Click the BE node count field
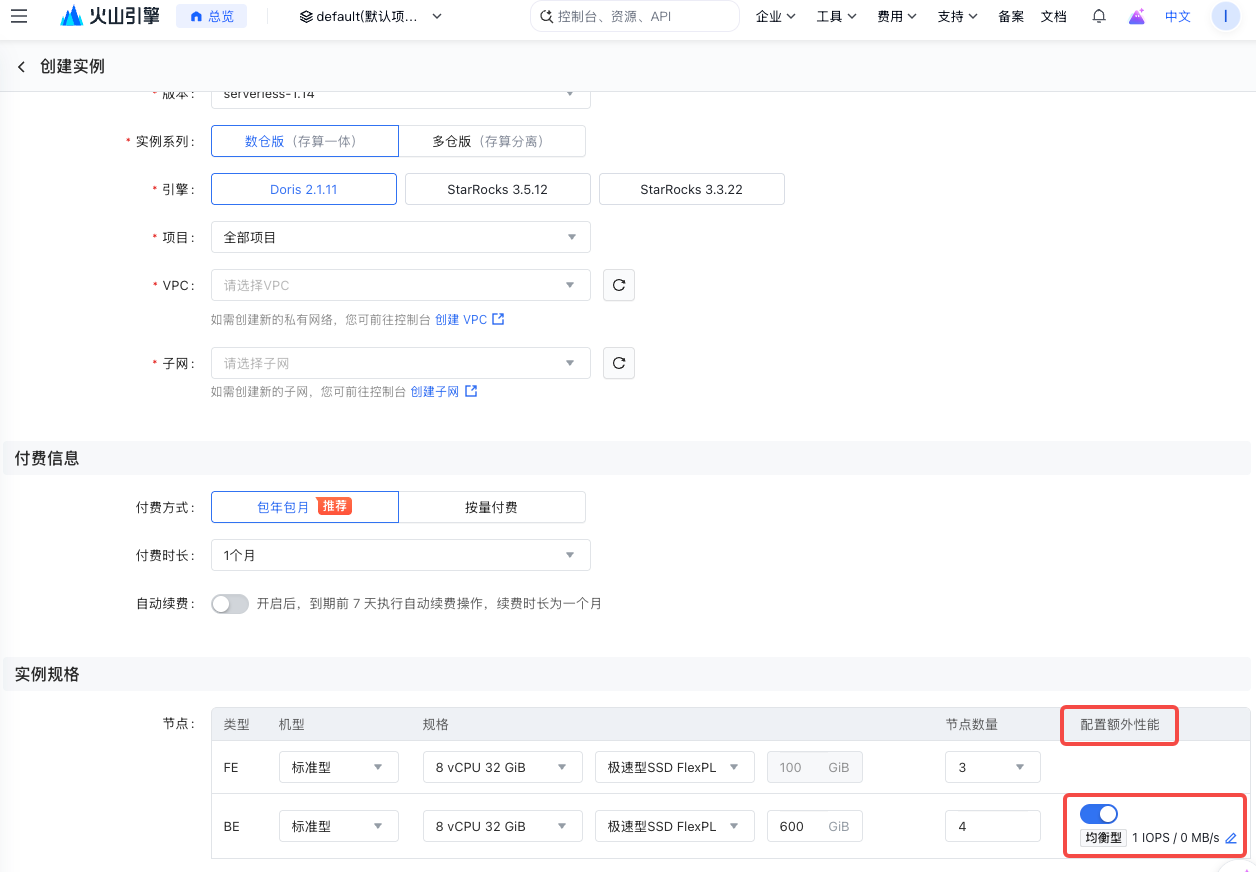 click(993, 826)
